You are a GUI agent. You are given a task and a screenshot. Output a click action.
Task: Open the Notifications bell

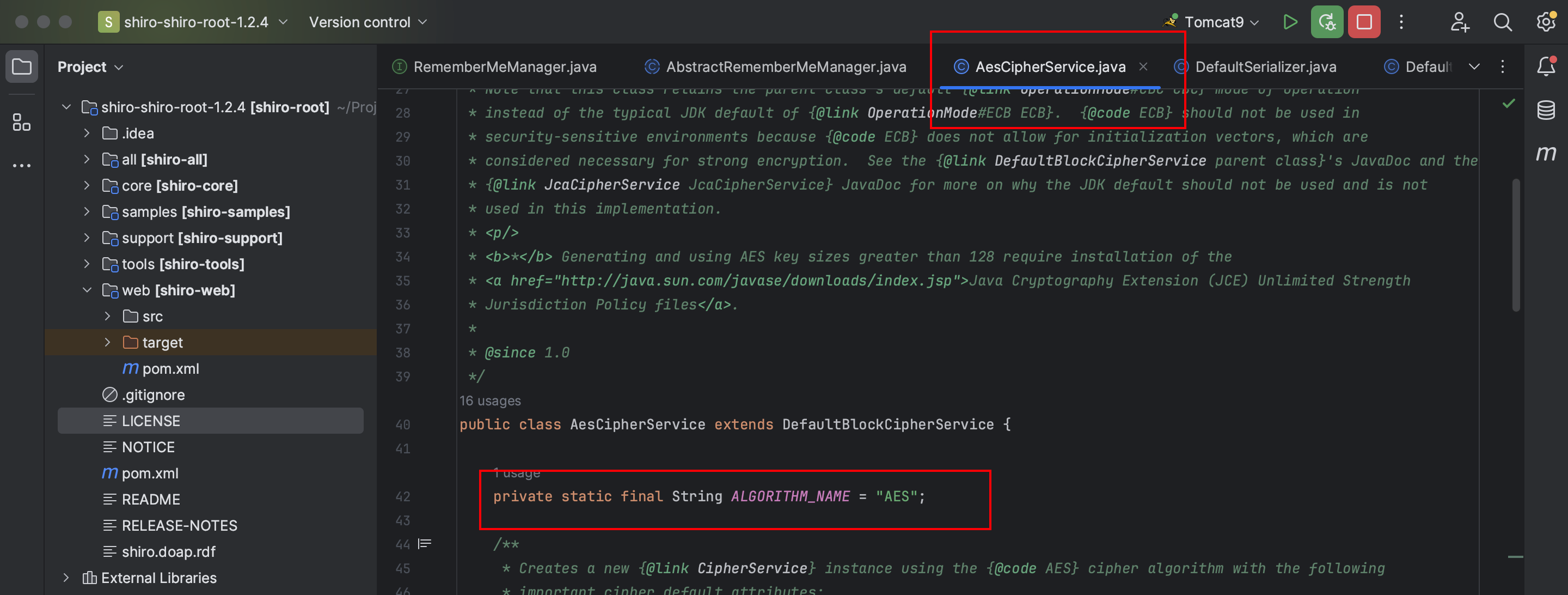pos(1546,66)
